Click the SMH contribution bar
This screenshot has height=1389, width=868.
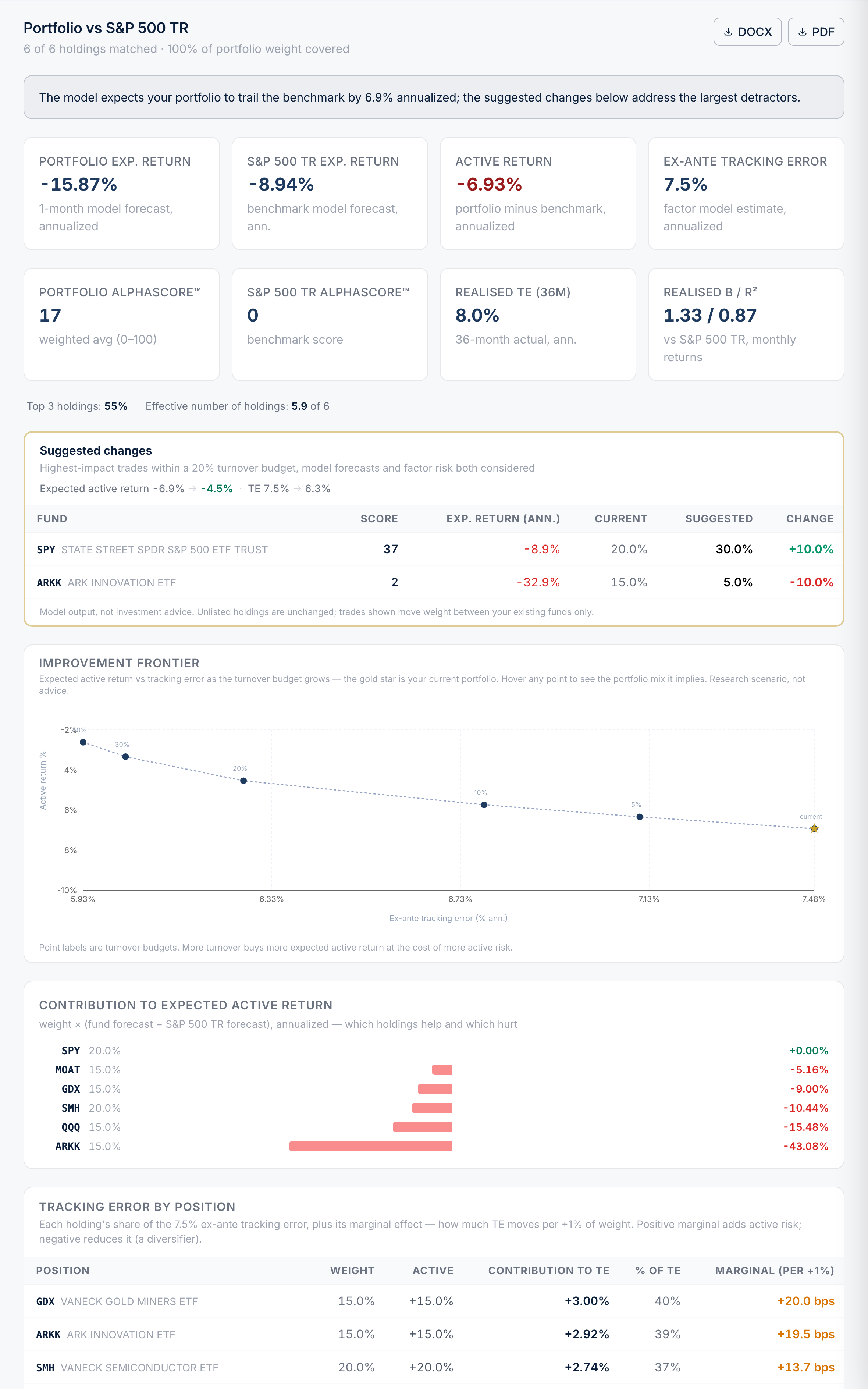(x=432, y=1108)
